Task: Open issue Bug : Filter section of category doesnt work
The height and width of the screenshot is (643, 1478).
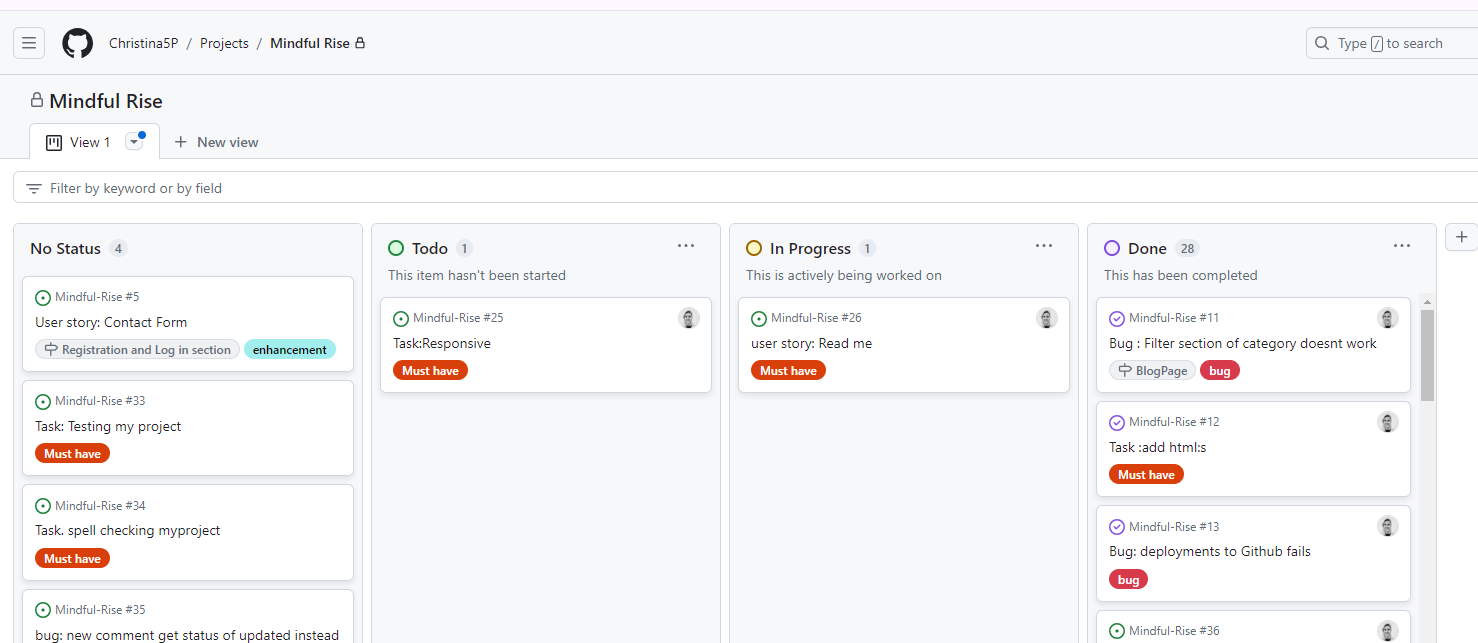Action: [x=1243, y=343]
